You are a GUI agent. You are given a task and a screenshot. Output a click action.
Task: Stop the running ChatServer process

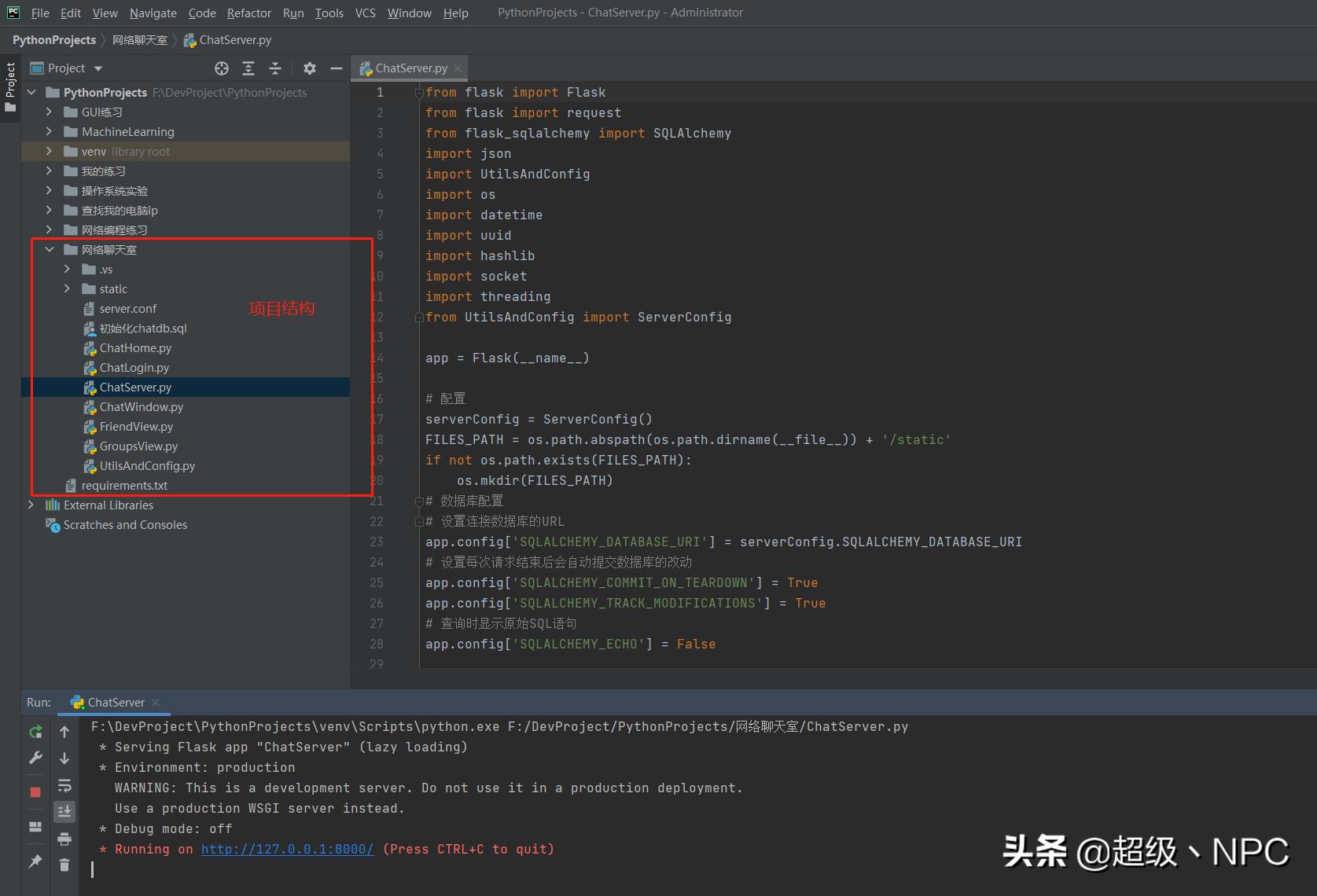point(35,791)
